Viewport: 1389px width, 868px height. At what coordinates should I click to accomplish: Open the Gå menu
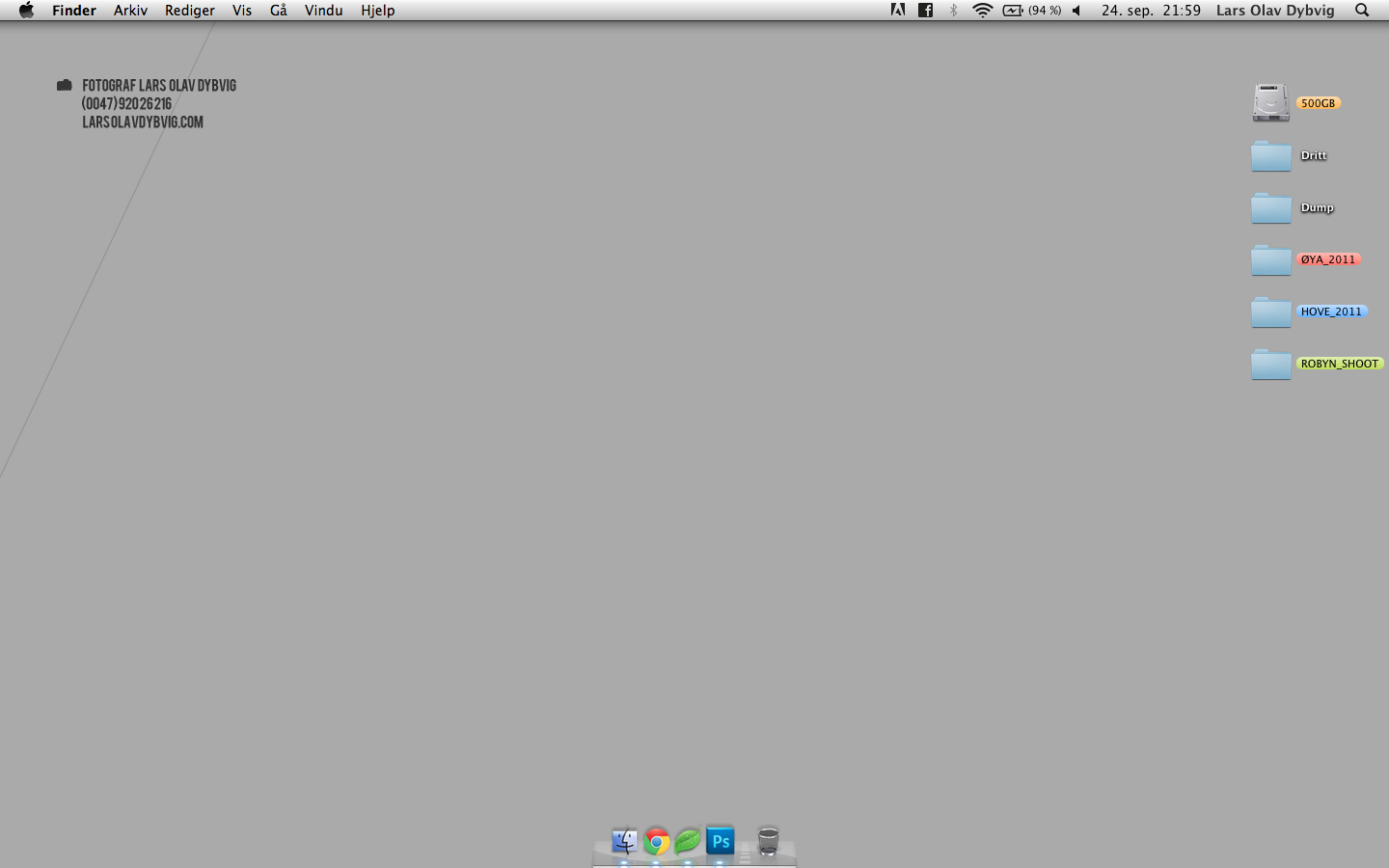[x=279, y=11]
